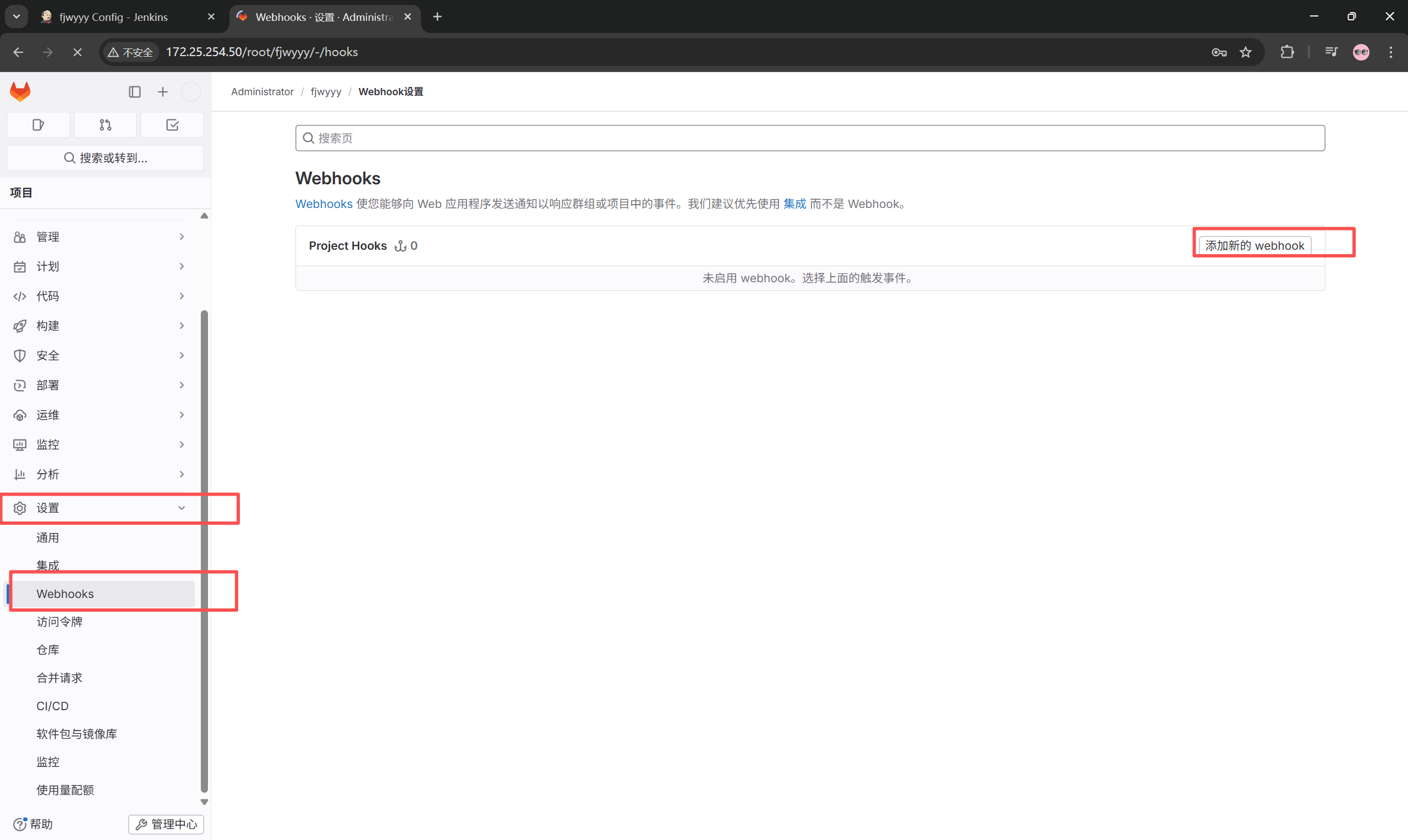Click the password key icon
Screen dimensions: 1408x840
tap(1219, 52)
